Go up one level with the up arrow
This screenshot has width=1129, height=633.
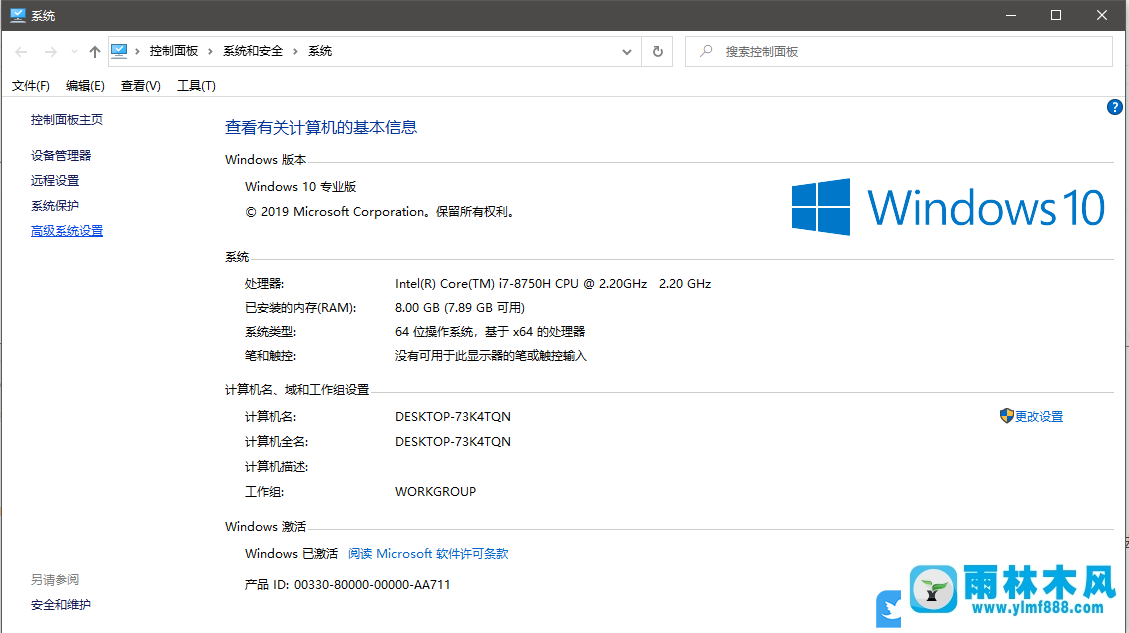(x=94, y=52)
